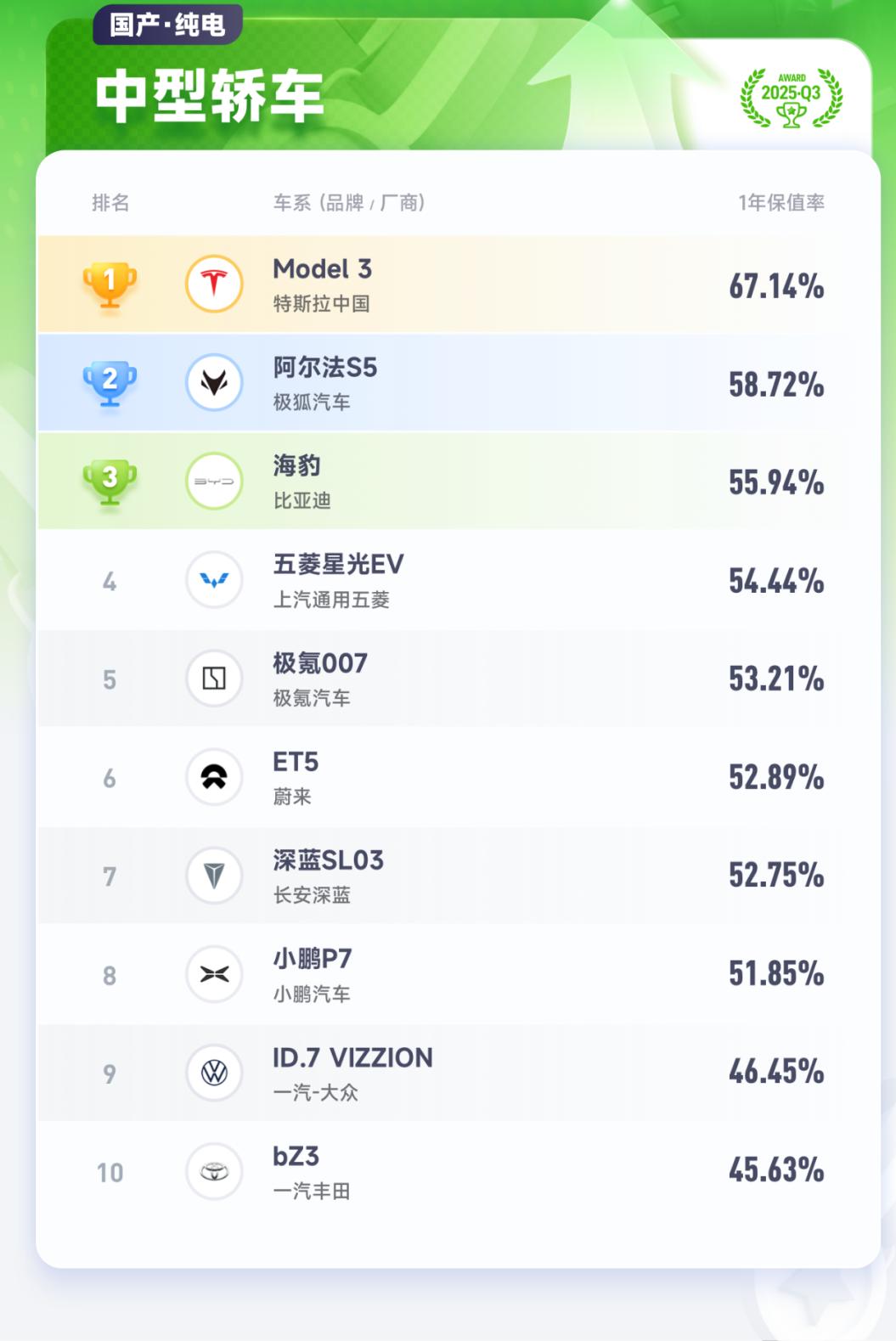This screenshot has width=896, height=1341.
Task: Select the Deepal logo for 深蓝SL03
Action: (214, 875)
